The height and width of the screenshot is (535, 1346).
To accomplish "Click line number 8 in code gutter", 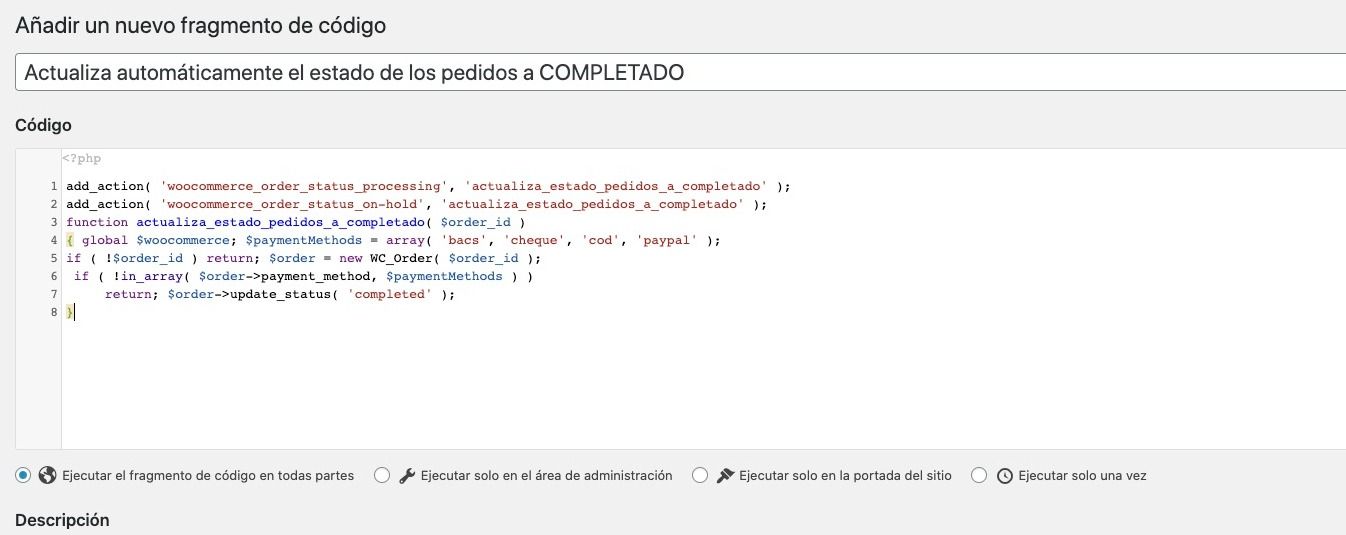I will [53, 312].
